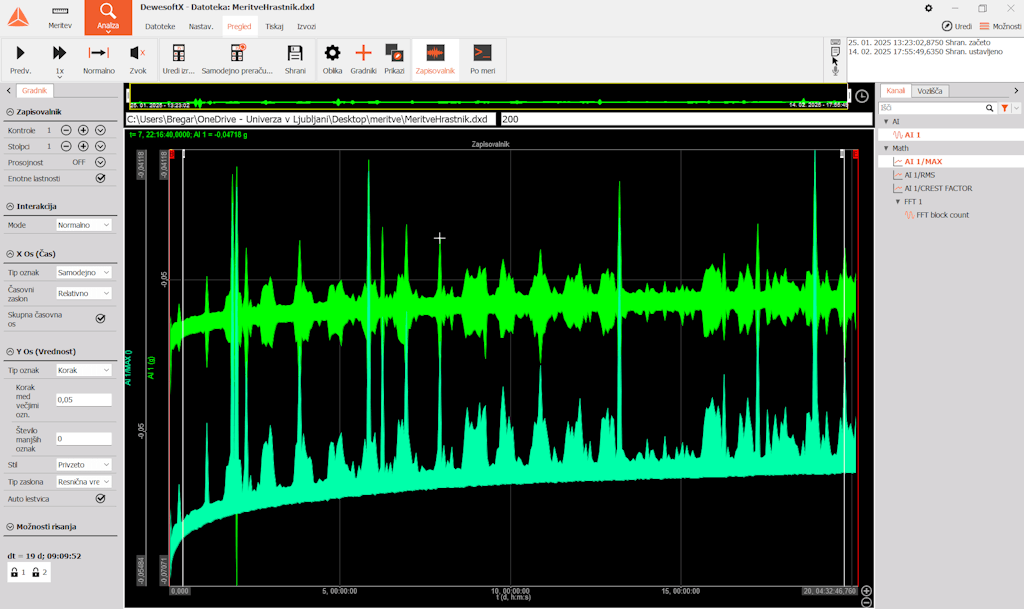The width and height of the screenshot is (1024, 609).
Task: Collapse the Interakcija section
Action: [x=10, y=206]
